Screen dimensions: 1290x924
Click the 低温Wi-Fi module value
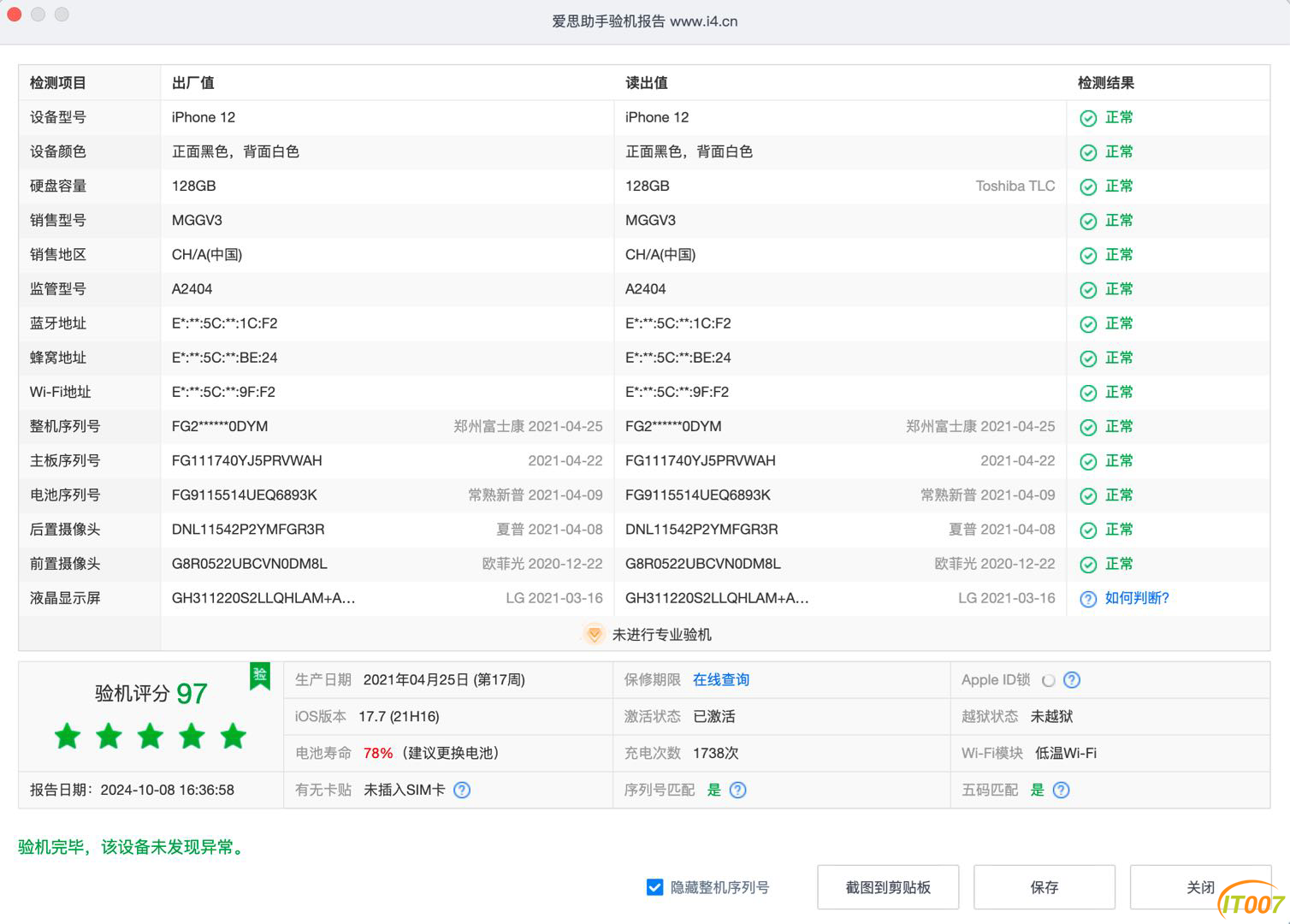[1065, 753]
